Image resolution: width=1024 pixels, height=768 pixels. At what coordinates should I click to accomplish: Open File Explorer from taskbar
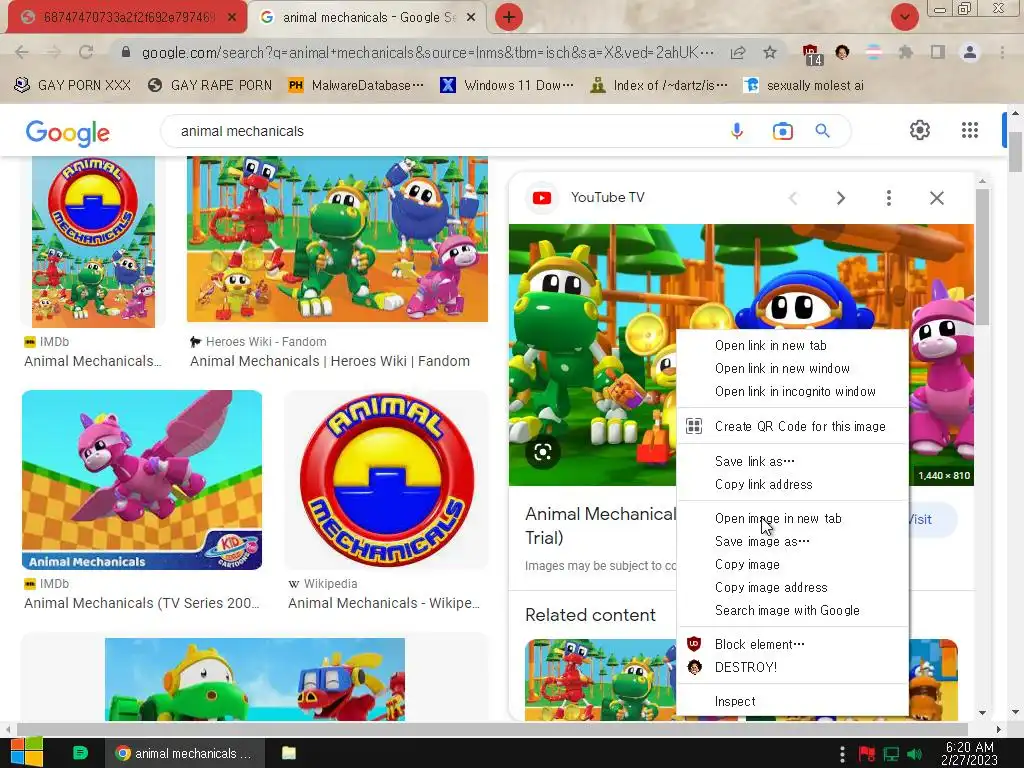(289, 753)
